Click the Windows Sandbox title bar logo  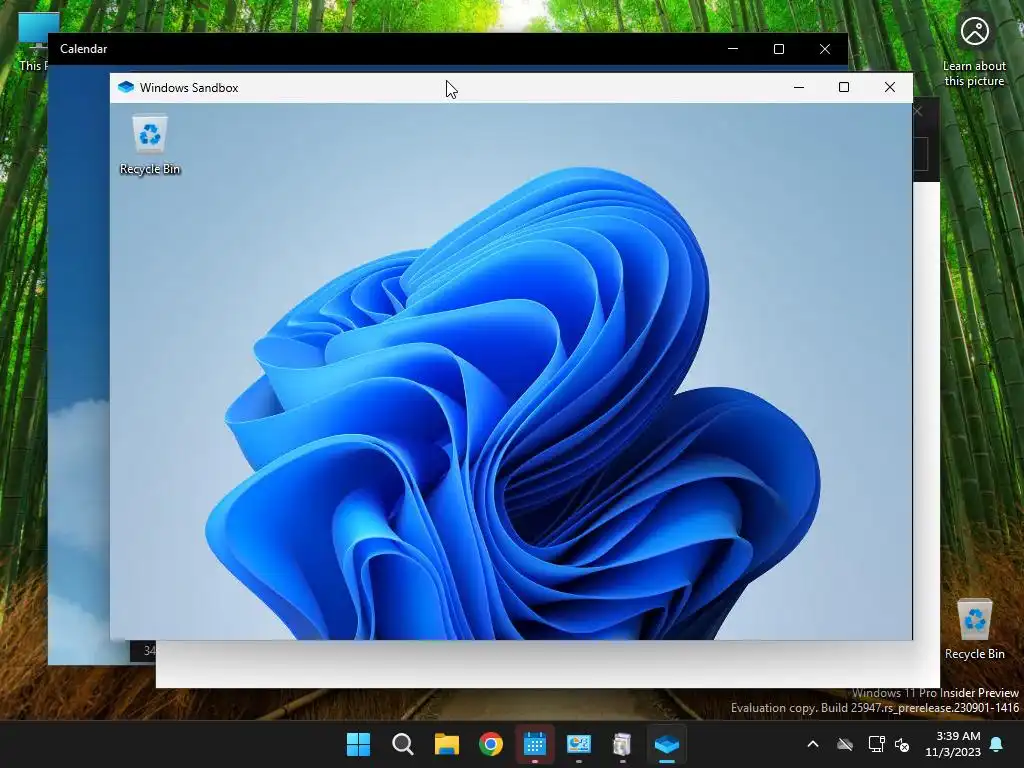(126, 87)
